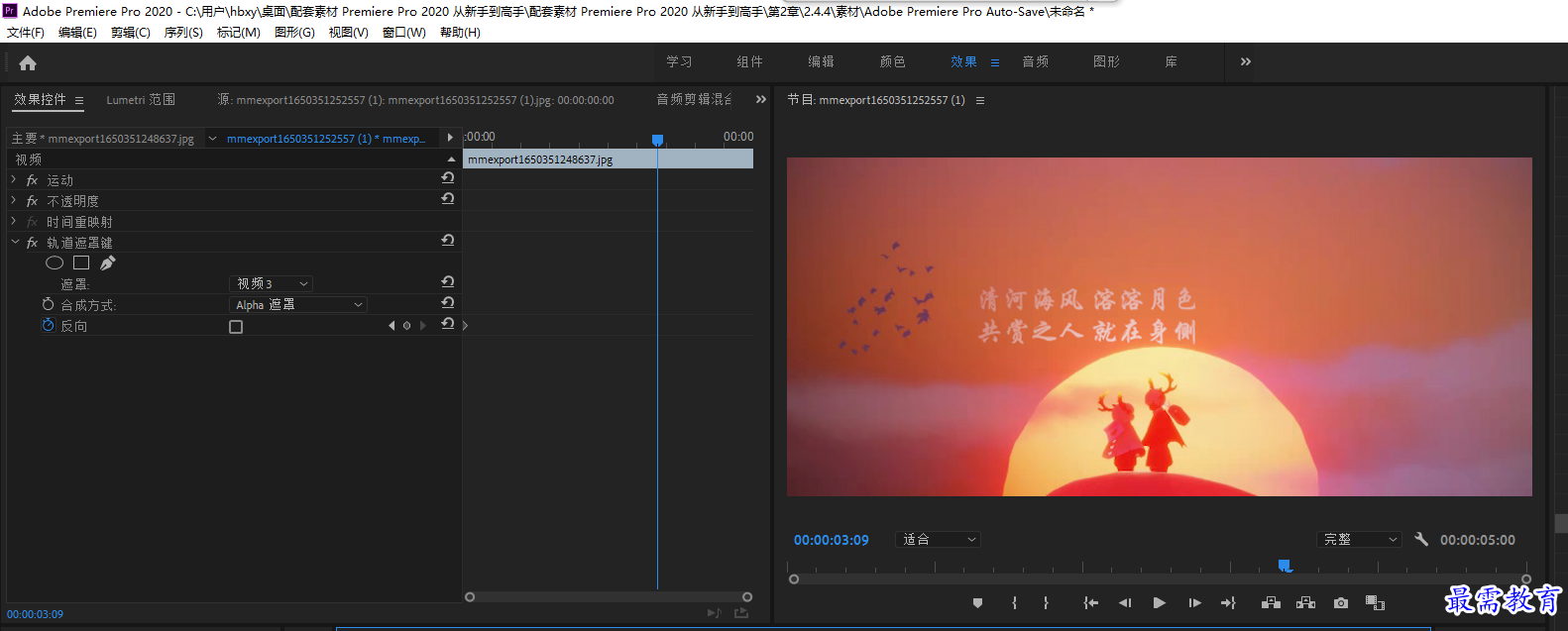Image resolution: width=1568 pixels, height=631 pixels.
Task: Switch to the 图形 workspace
Action: coord(1106,61)
